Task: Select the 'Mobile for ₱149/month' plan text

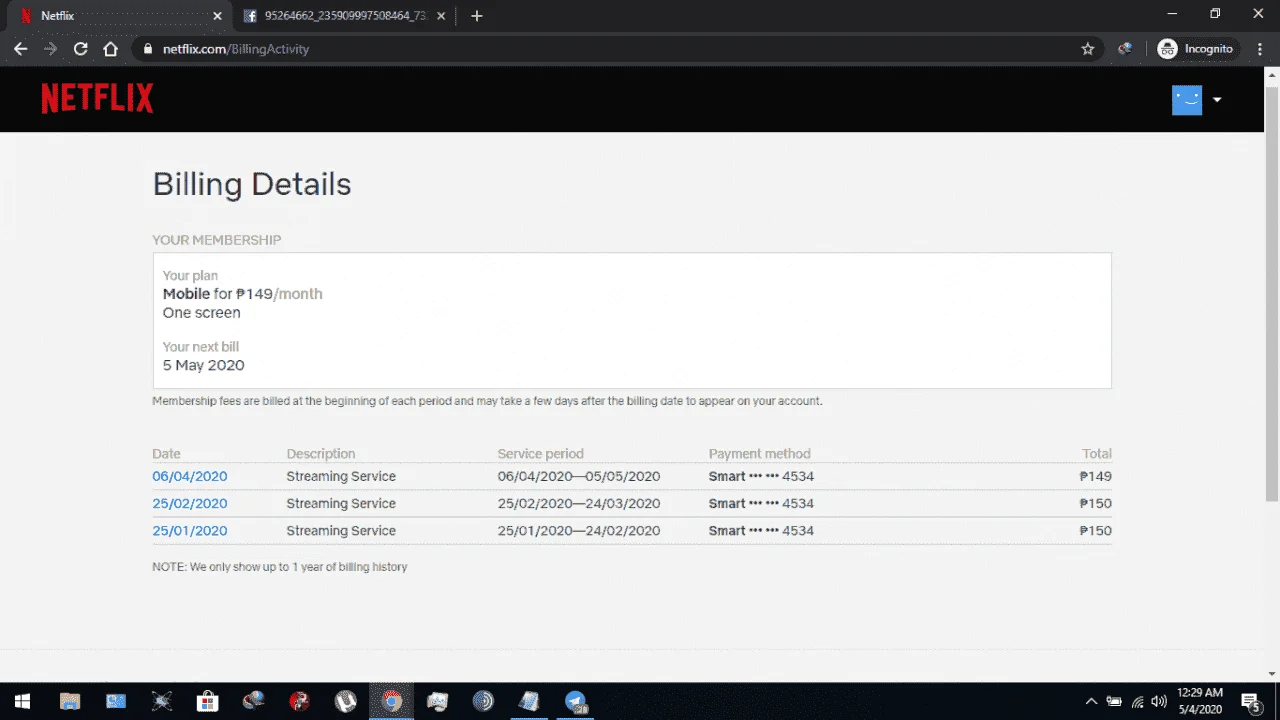Action: [243, 294]
